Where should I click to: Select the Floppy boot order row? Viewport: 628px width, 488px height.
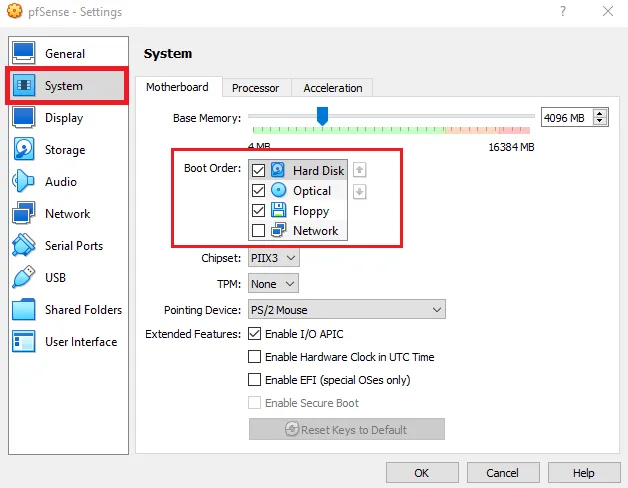click(x=298, y=210)
